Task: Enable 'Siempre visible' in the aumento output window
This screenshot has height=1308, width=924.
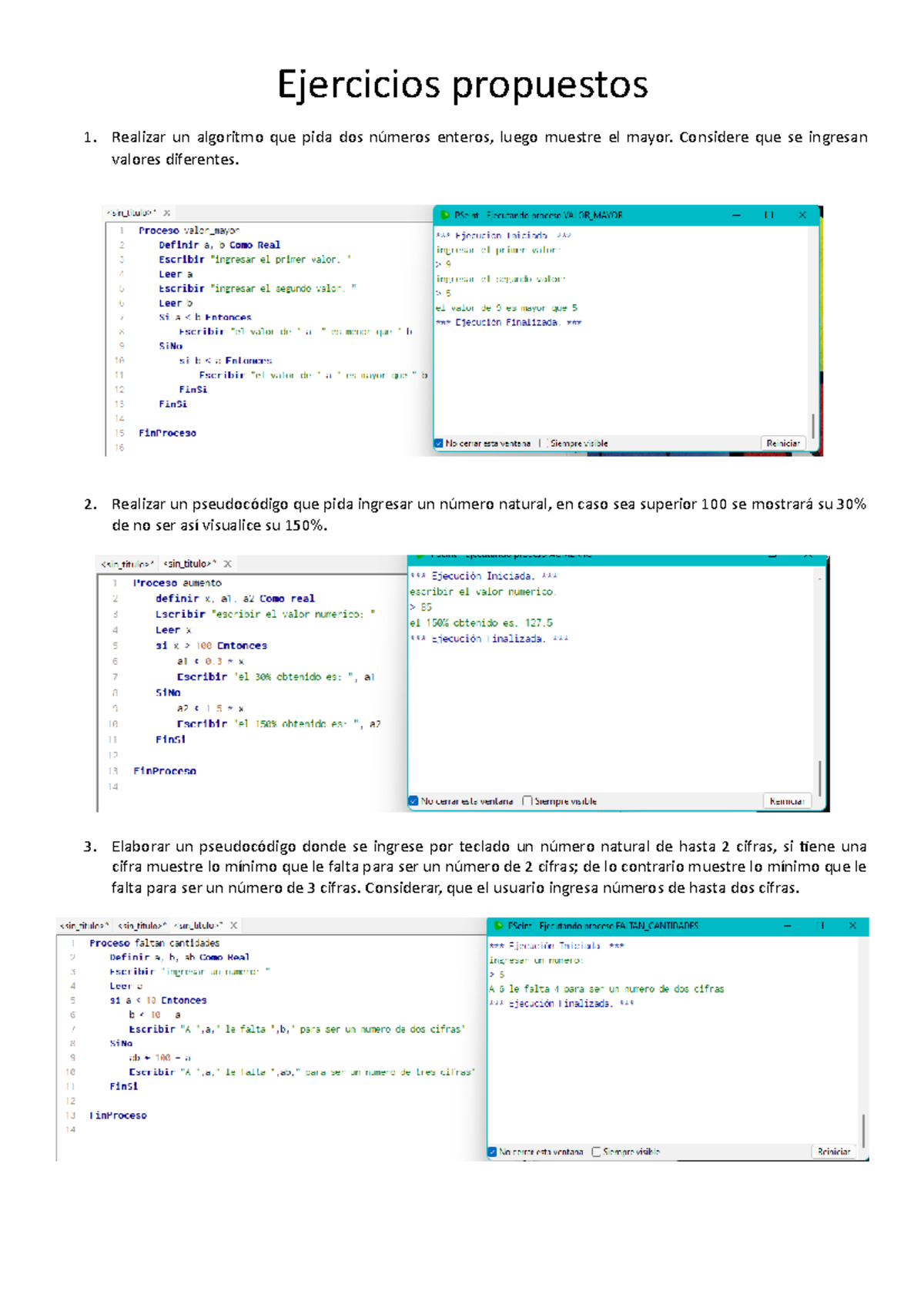Action: 527,801
